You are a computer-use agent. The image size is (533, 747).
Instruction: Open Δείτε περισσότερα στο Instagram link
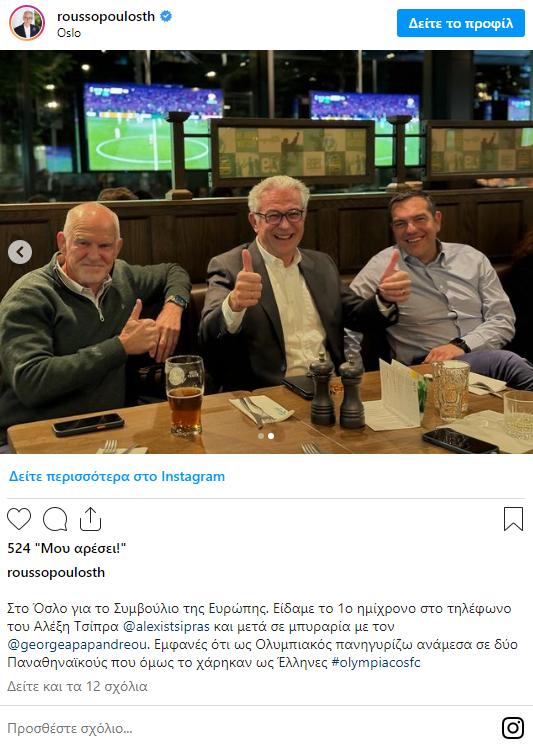click(117, 476)
